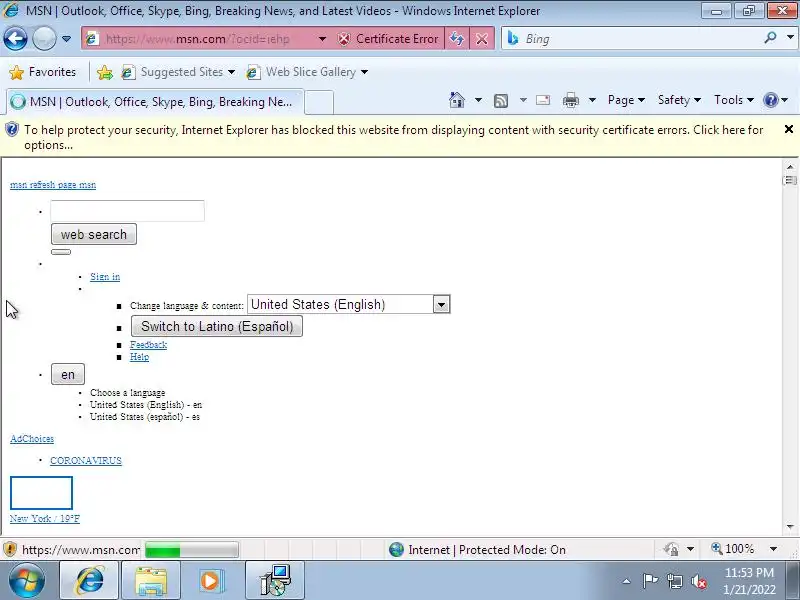Click the Home page icon
The width and height of the screenshot is (800, 600).
pos(457,100)
